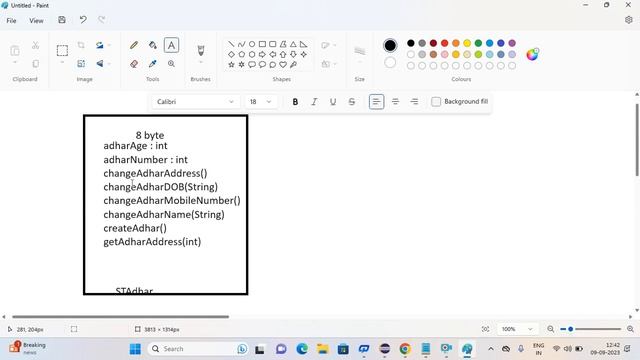Open the Windows Start button
This screenshot has height=360, width=640.
pos(135,349)
